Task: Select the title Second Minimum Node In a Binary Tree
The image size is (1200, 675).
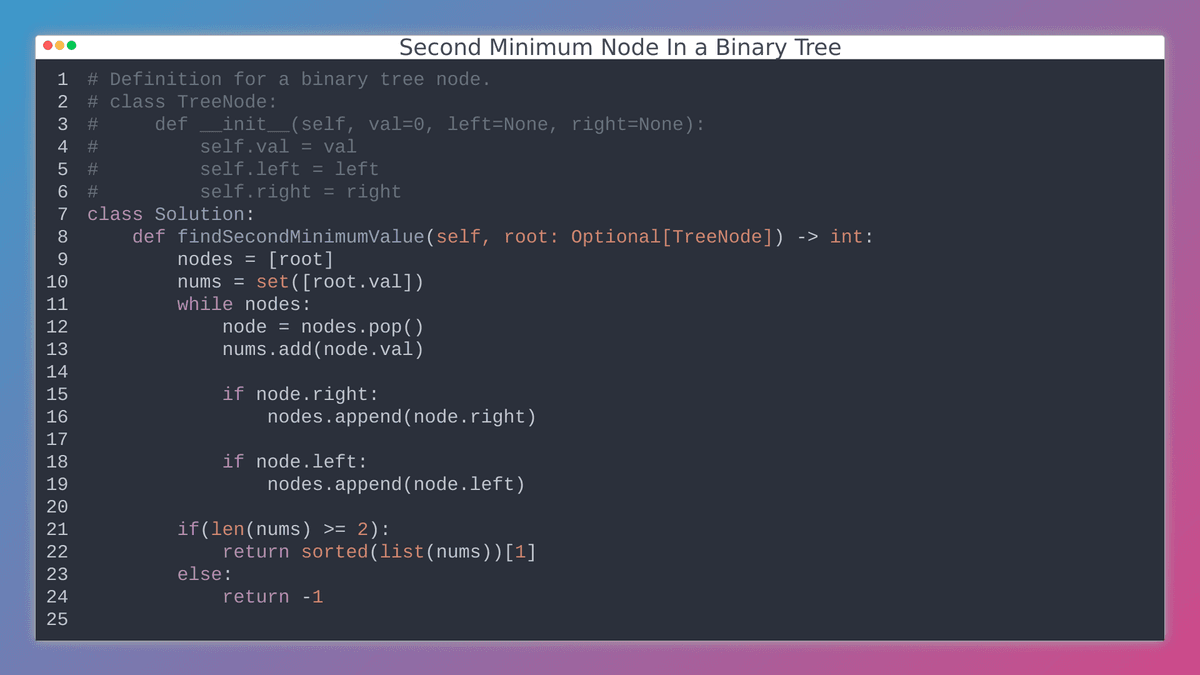Action: (619, 47)
